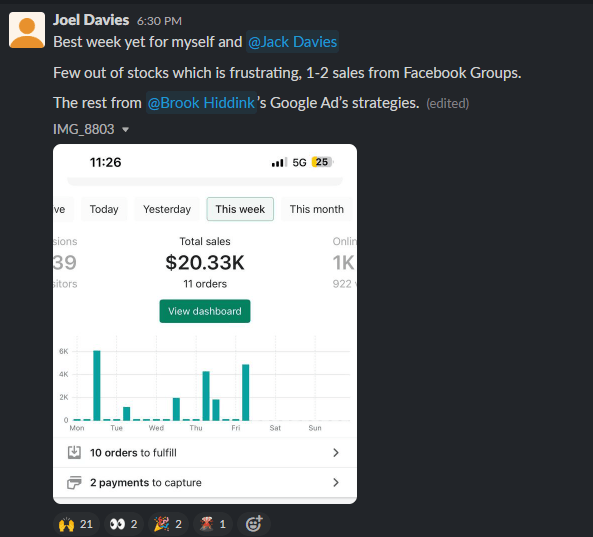Toggle the party popper reaction
Image resolution: width=593 pixels, height=537 pixels.
click(x=168, y=524)
